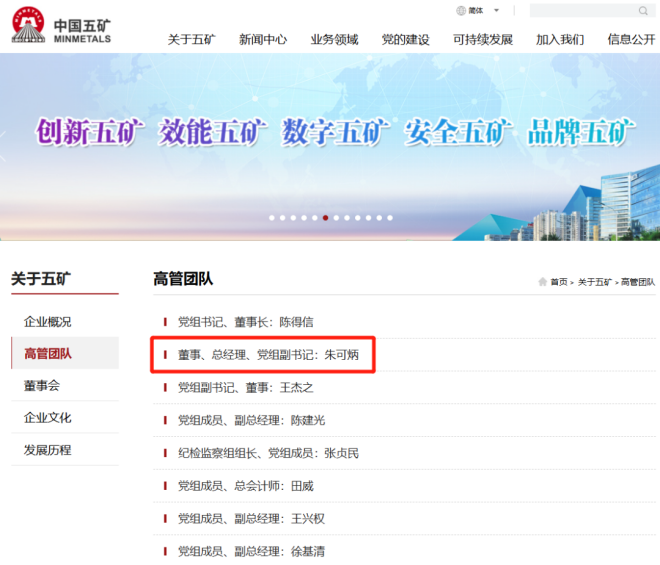660x565 pixels.
Task: Click the home icon in breadcrumb
Action: click(542, 282)
